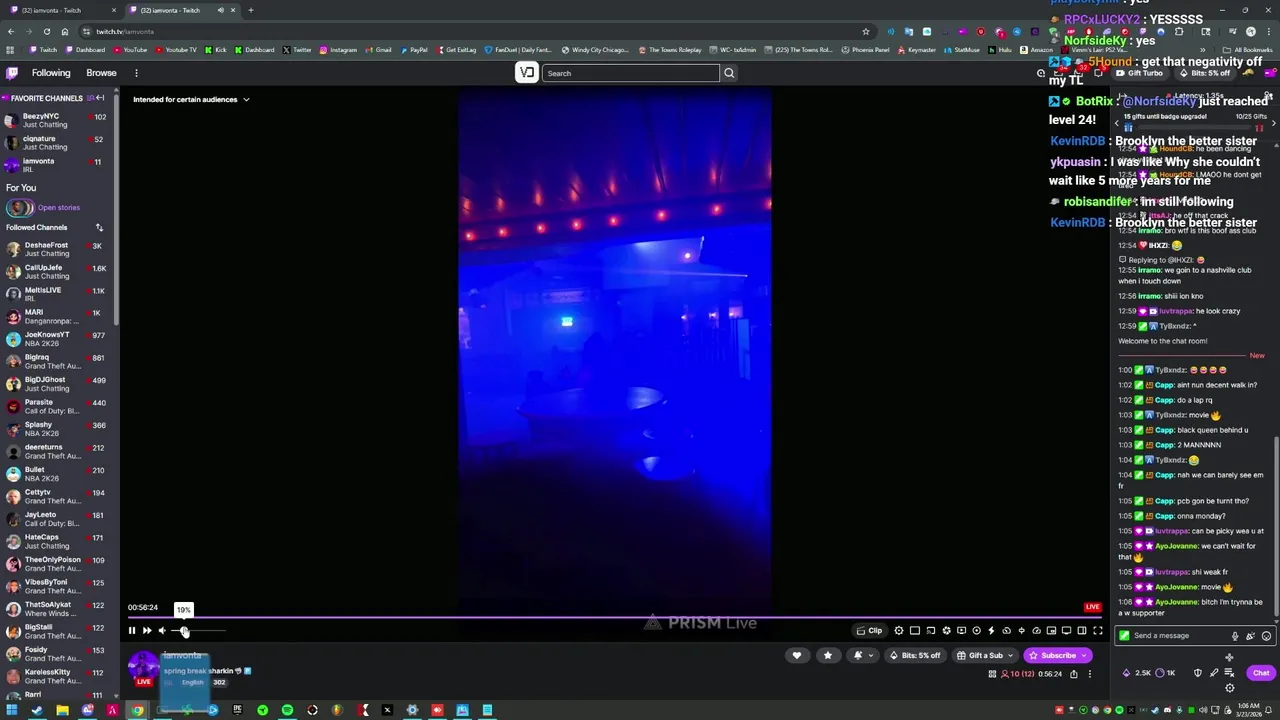The image size is (1280, 720).
Task: Open stories link in sidebar
Action: (x=59, y=208)
